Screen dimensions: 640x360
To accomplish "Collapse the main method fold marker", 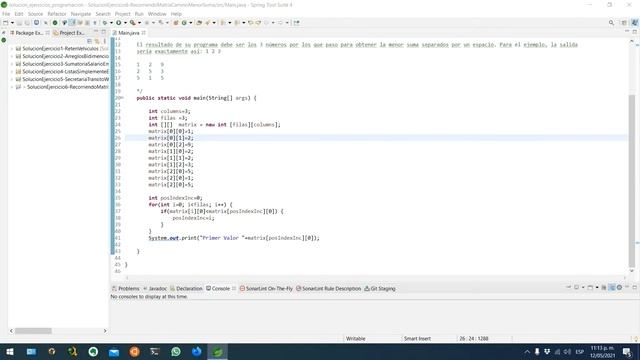I will coord(122,98).
